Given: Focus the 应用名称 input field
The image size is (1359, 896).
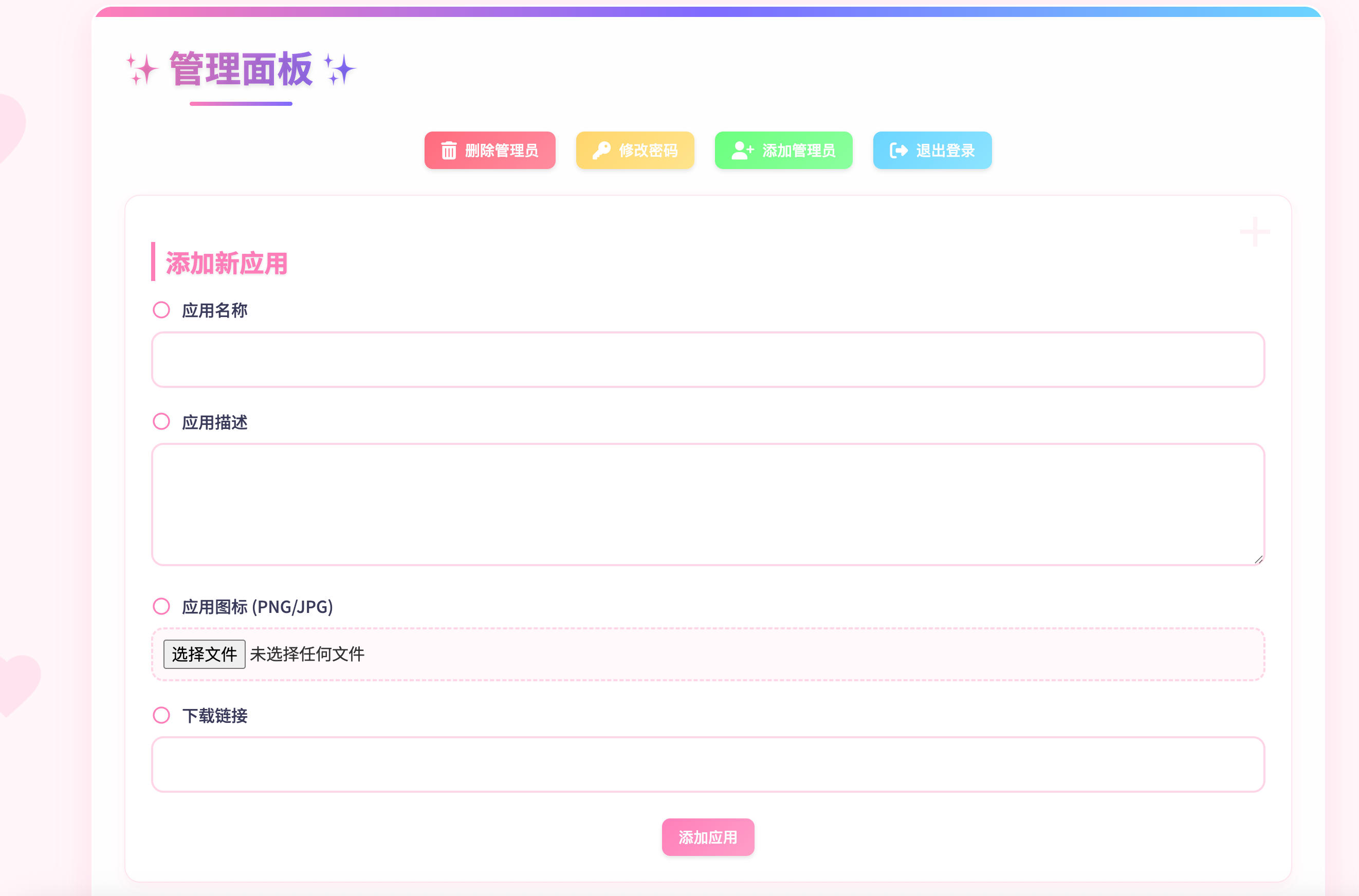Looking at the screenshot, I should click(708, 360).
